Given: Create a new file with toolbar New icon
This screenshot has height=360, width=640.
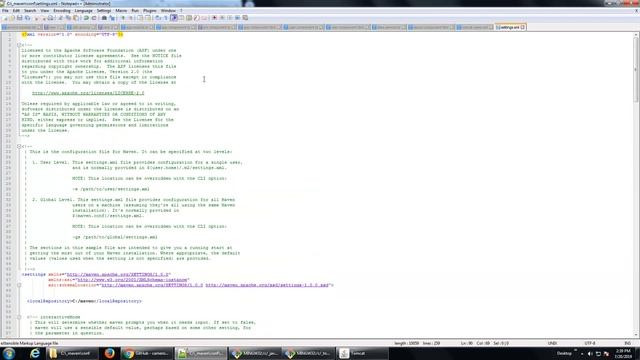Looking at the screenshot, I should pos(4,18).
